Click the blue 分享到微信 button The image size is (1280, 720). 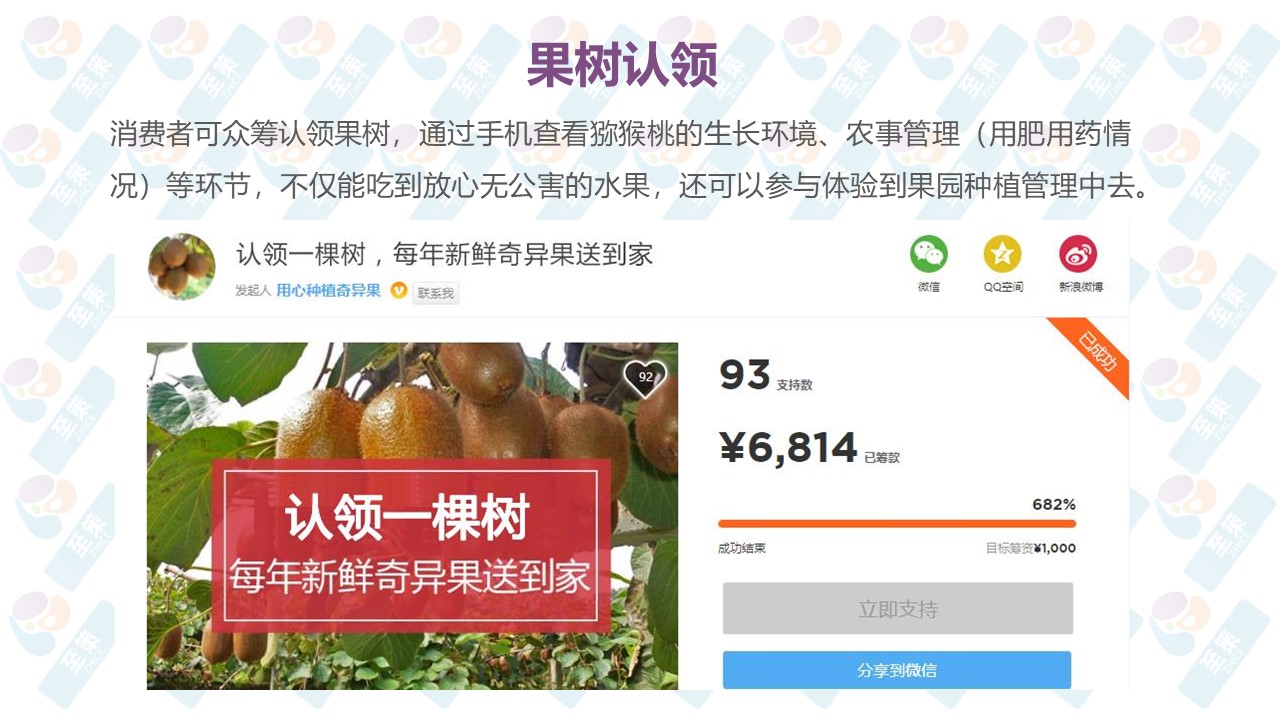point(897,670)
